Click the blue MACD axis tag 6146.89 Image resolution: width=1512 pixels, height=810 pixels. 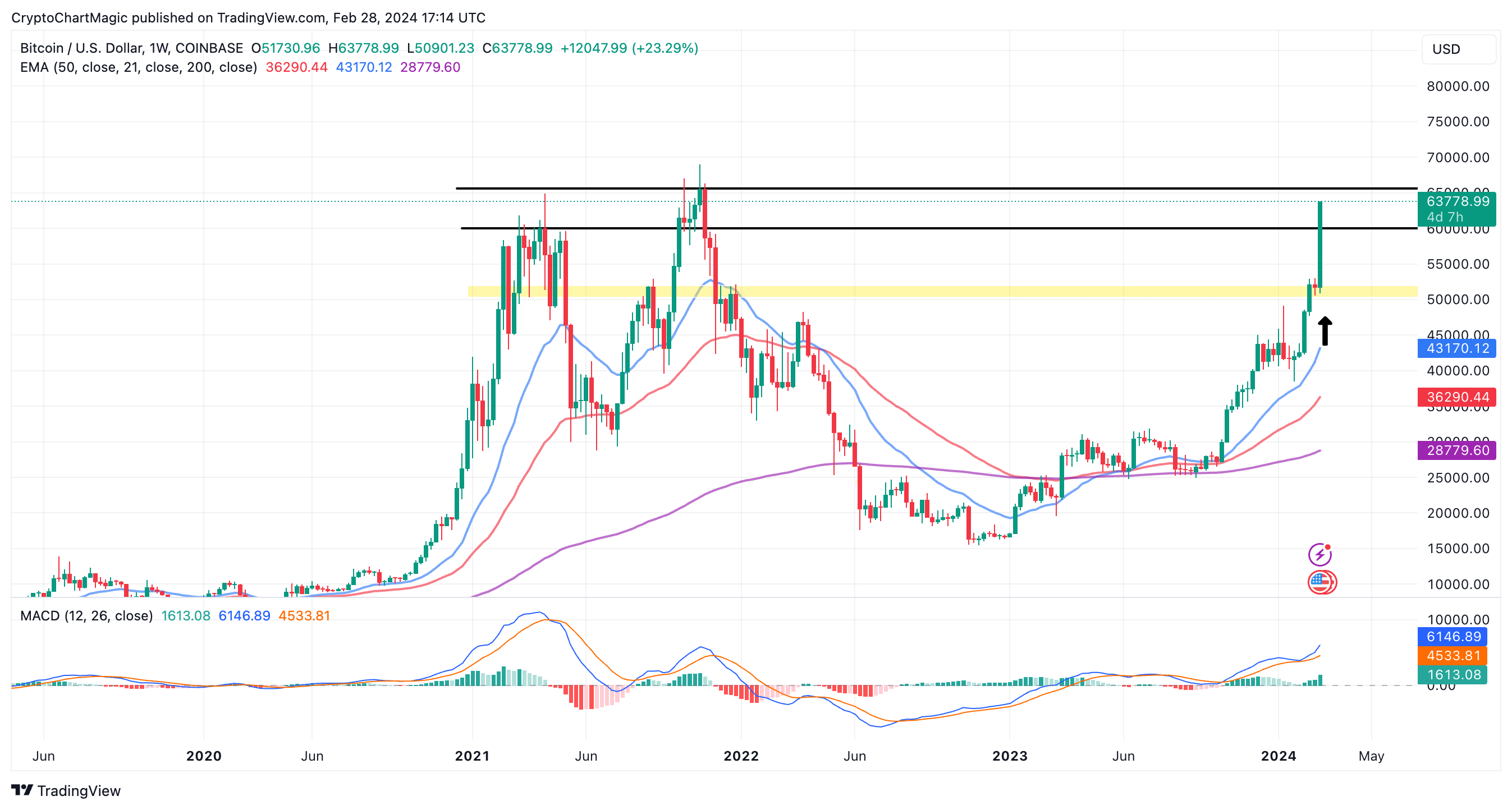1452,636
